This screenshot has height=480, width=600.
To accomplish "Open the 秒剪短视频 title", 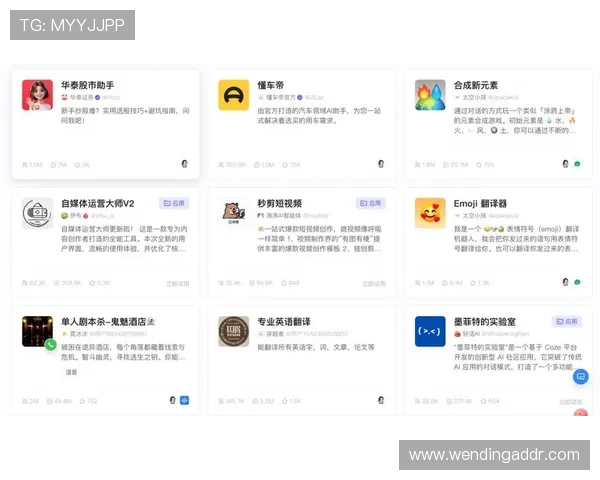I will tap(280, 203).
